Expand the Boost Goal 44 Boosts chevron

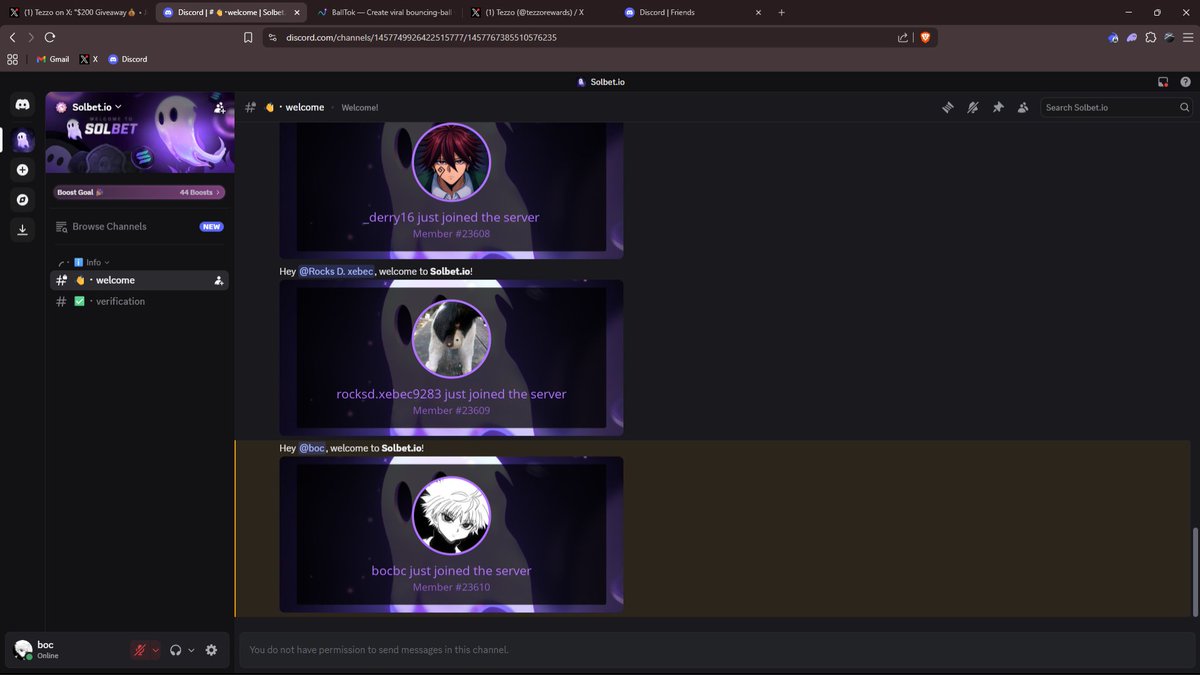[219, 192]
